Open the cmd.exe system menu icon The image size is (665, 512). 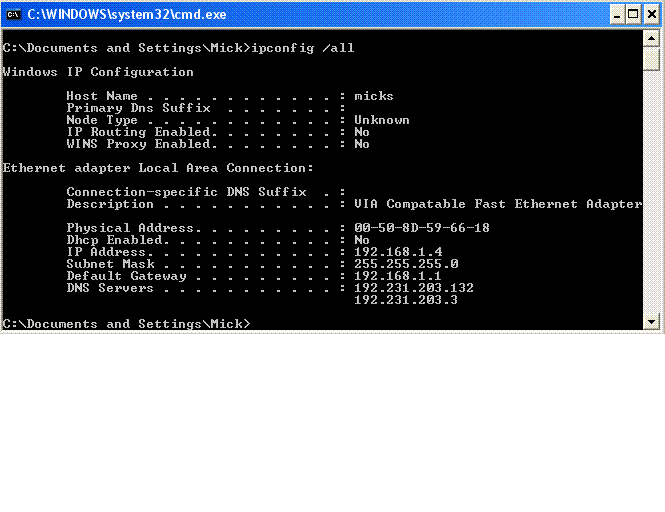point(14,15)
